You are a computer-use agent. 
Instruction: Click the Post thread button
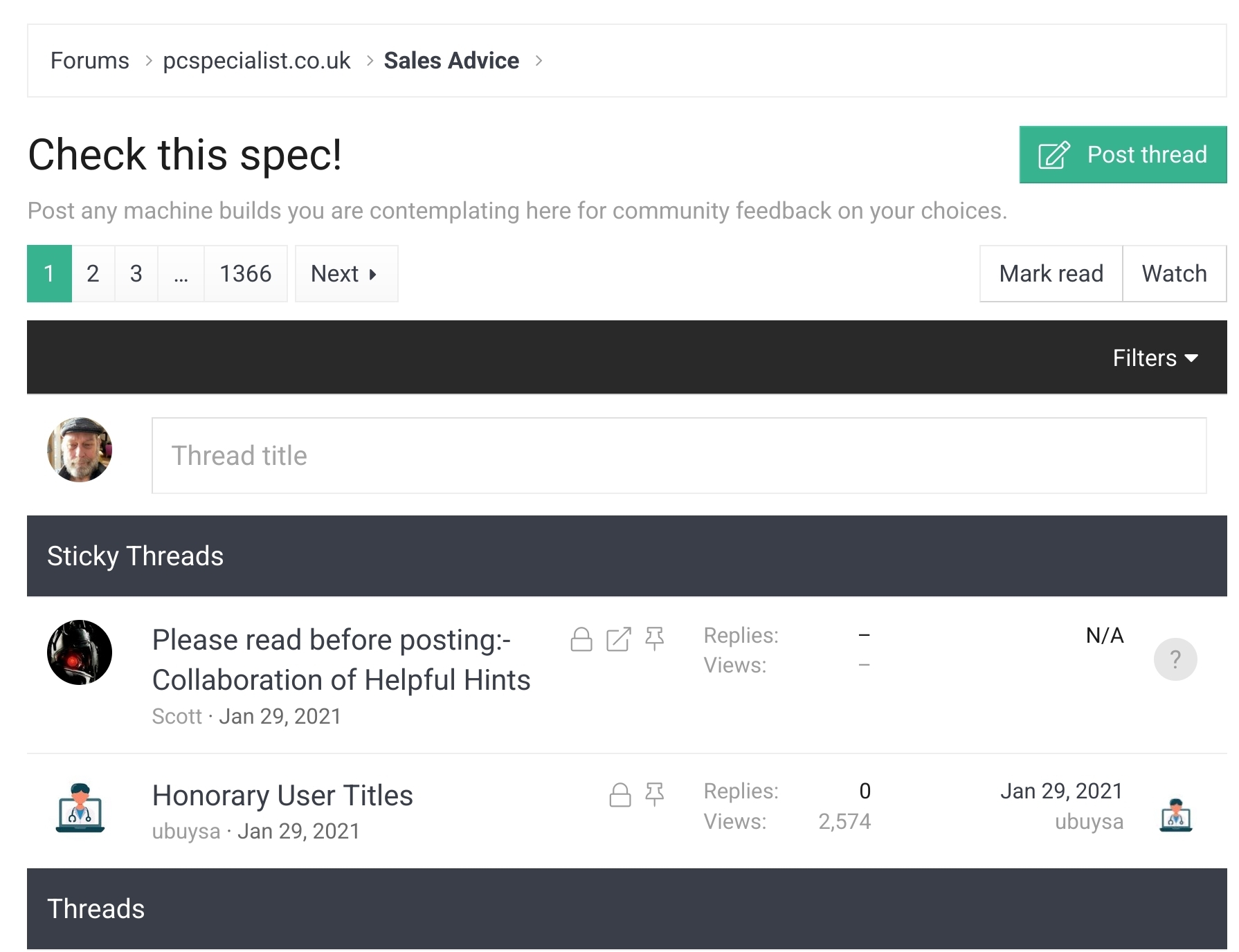1123,154
